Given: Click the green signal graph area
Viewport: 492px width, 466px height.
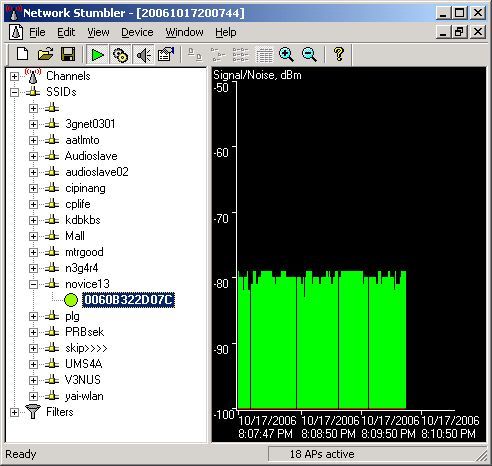Looking at the screenshot, I should coord(322,340).
